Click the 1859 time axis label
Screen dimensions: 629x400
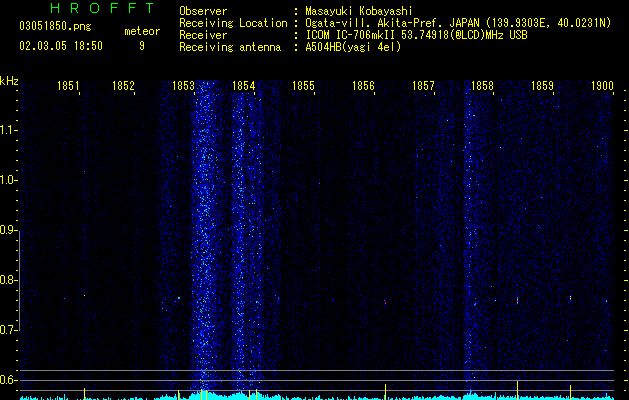(x=542, y=85)
